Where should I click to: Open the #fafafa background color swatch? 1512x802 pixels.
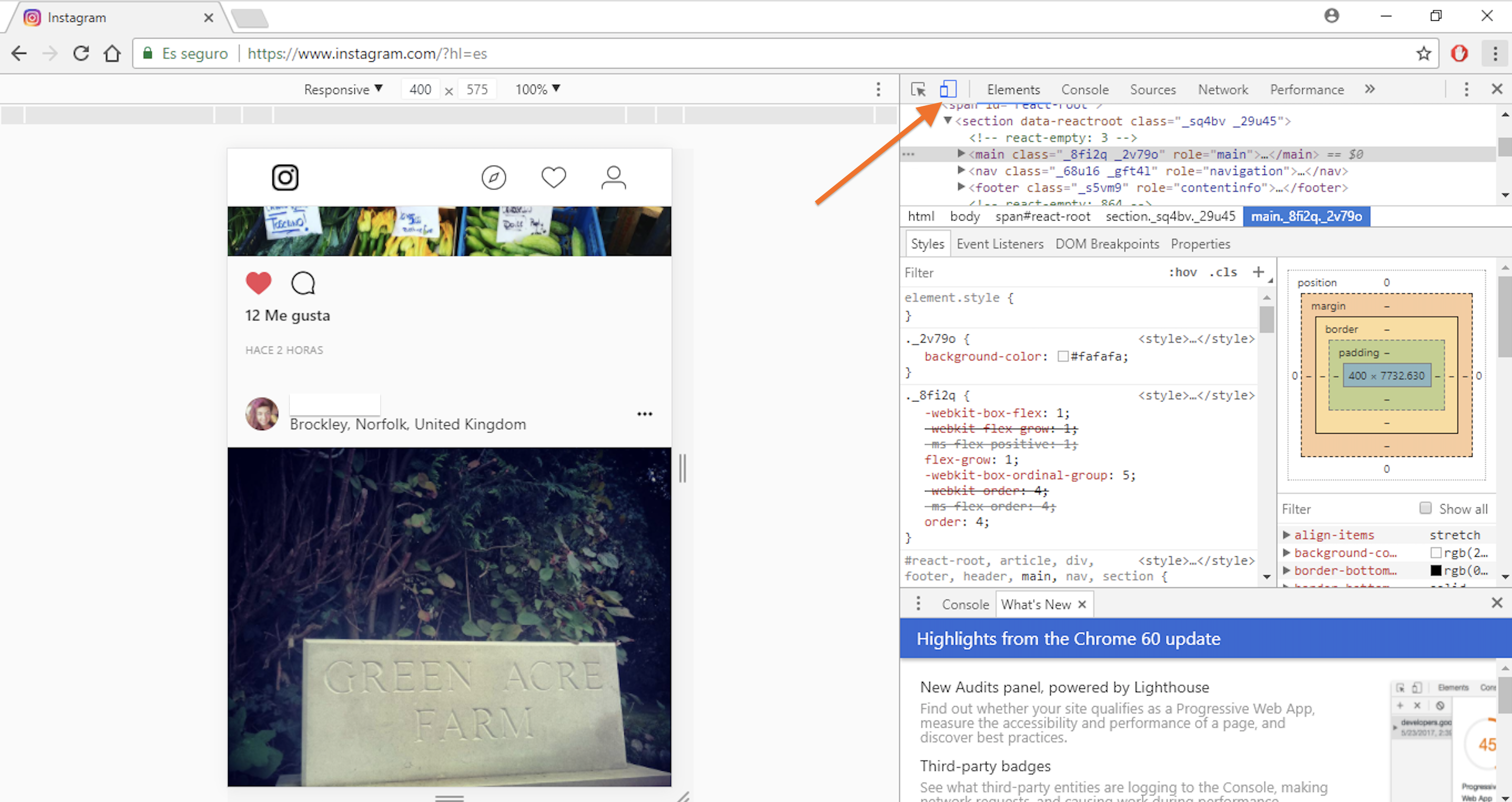tap(1063, 356)
